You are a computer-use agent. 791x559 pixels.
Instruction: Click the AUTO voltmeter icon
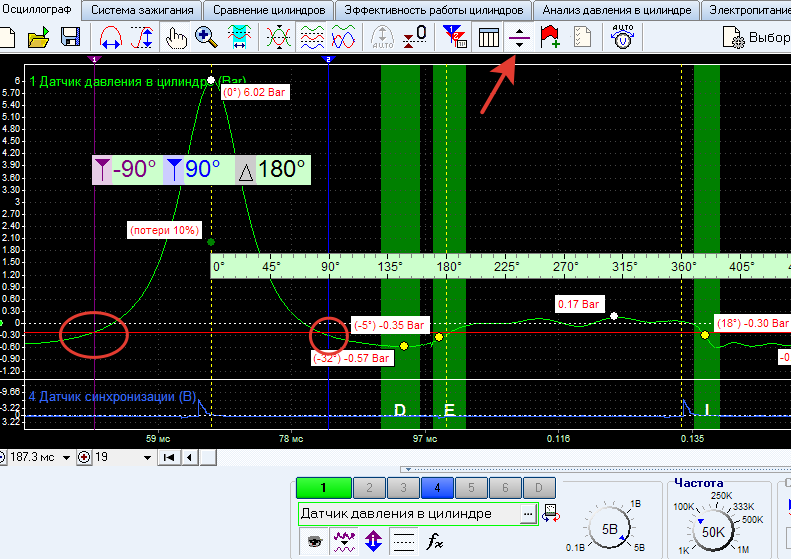tap(623, 36)
